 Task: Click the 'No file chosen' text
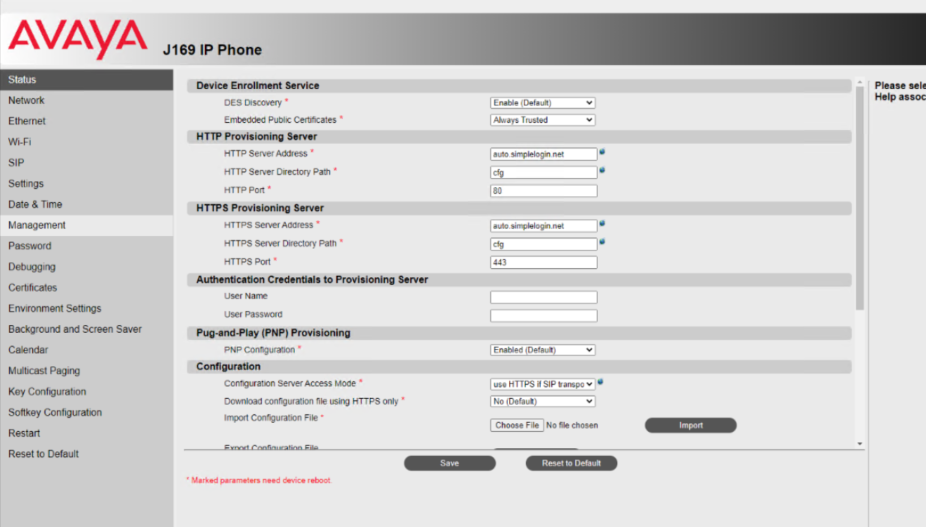tap(572, 425)
